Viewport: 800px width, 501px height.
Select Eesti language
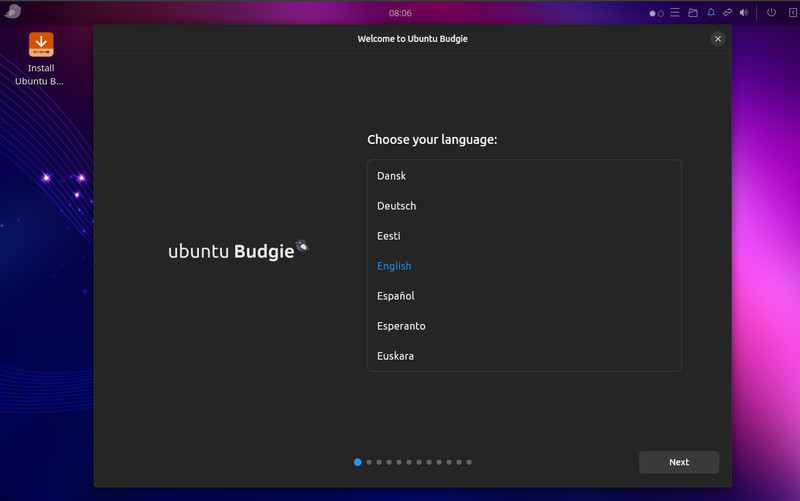point(524,236)
